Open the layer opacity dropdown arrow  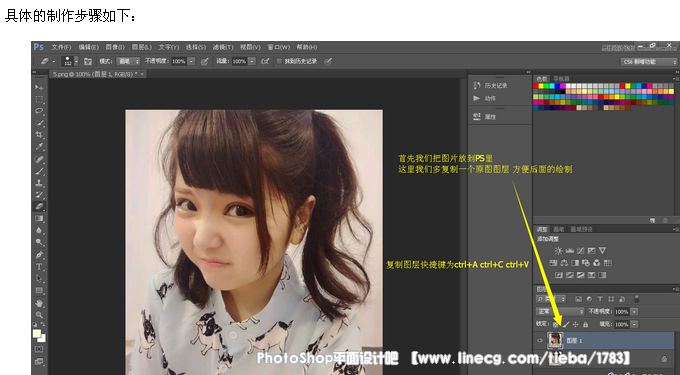[634, 312]
